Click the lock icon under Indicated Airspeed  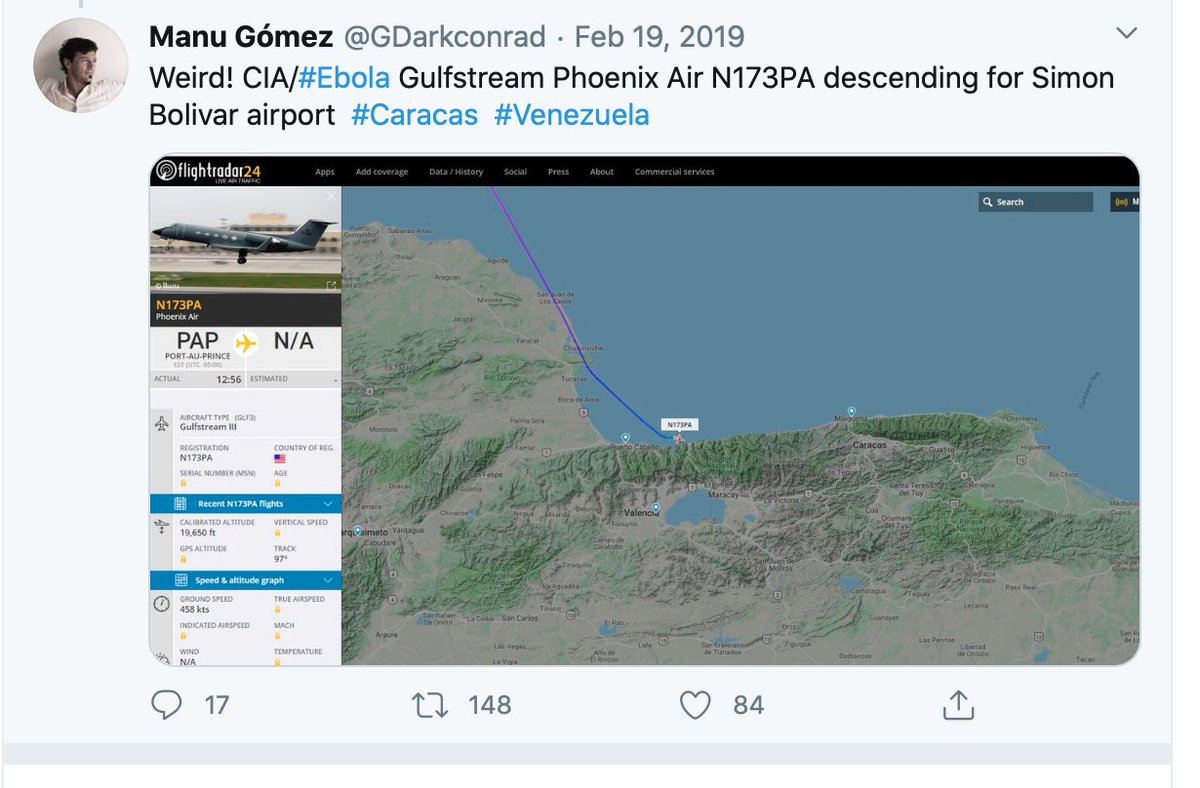[x=184, y=635]
